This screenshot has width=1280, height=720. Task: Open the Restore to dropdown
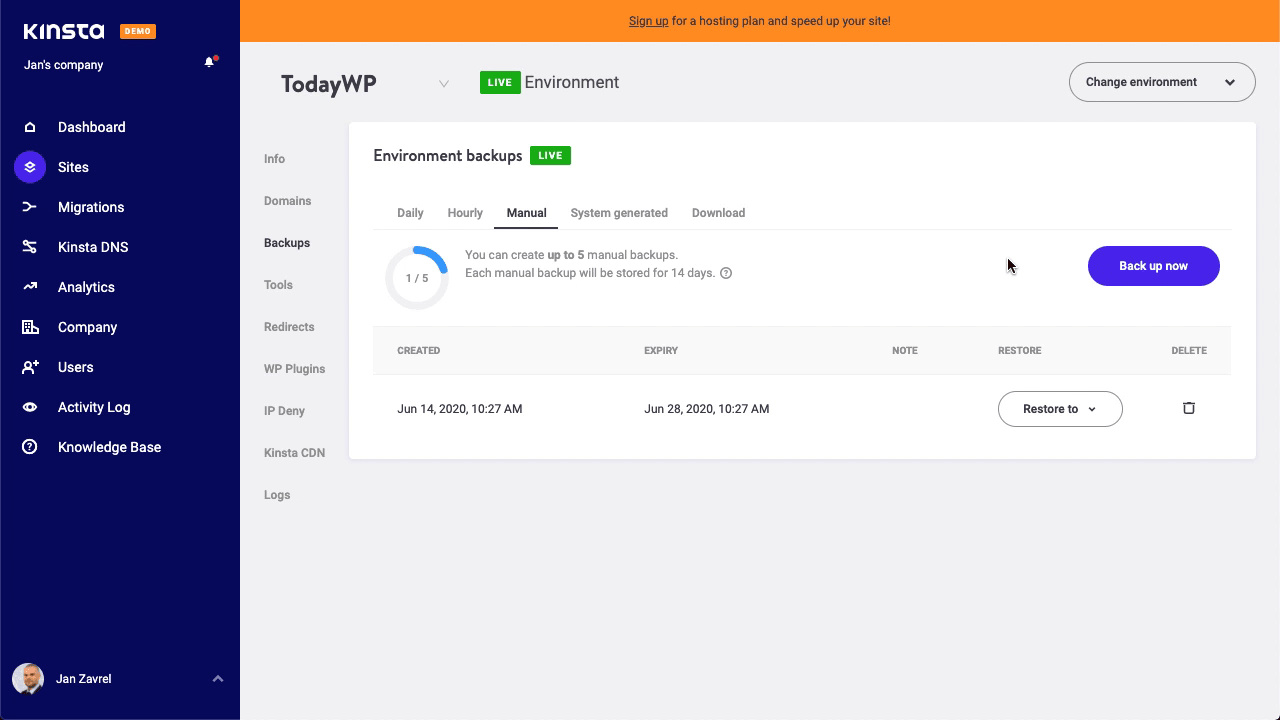tap(1060, 409)
